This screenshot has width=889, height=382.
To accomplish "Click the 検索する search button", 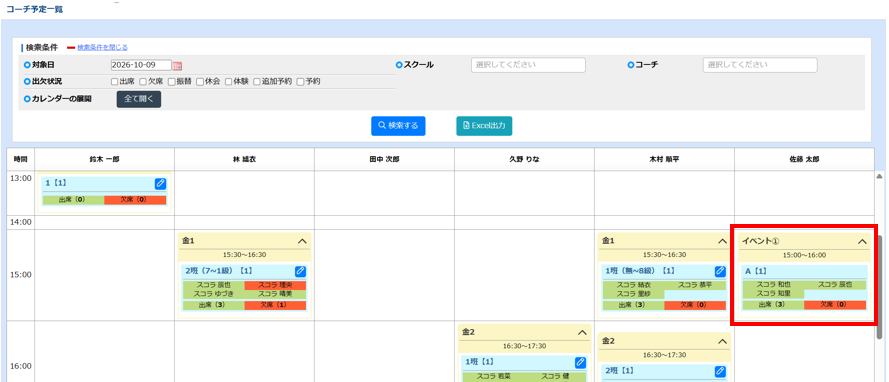I will coord(398,126).
